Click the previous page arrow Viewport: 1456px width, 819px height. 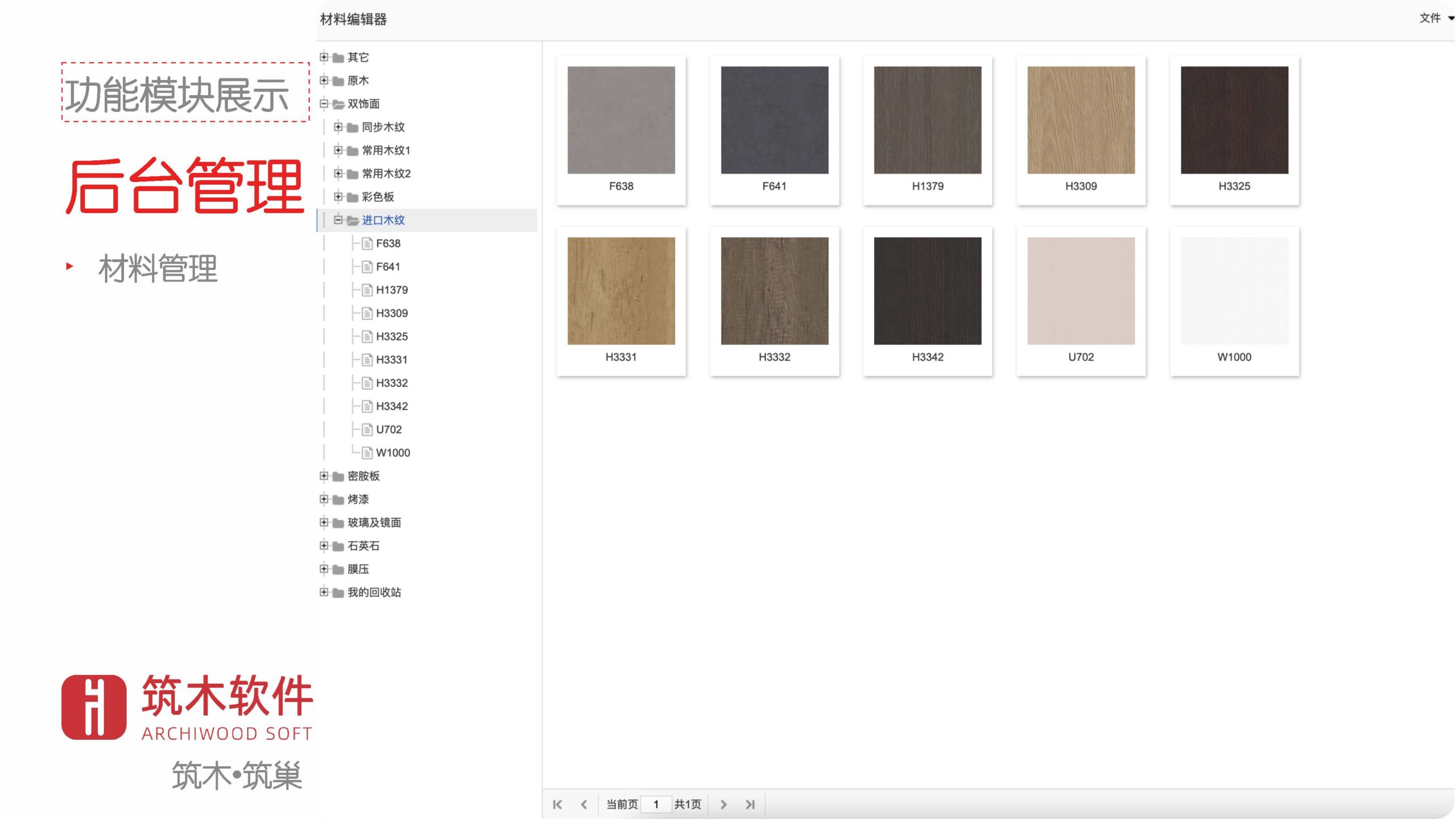point(584,804)
